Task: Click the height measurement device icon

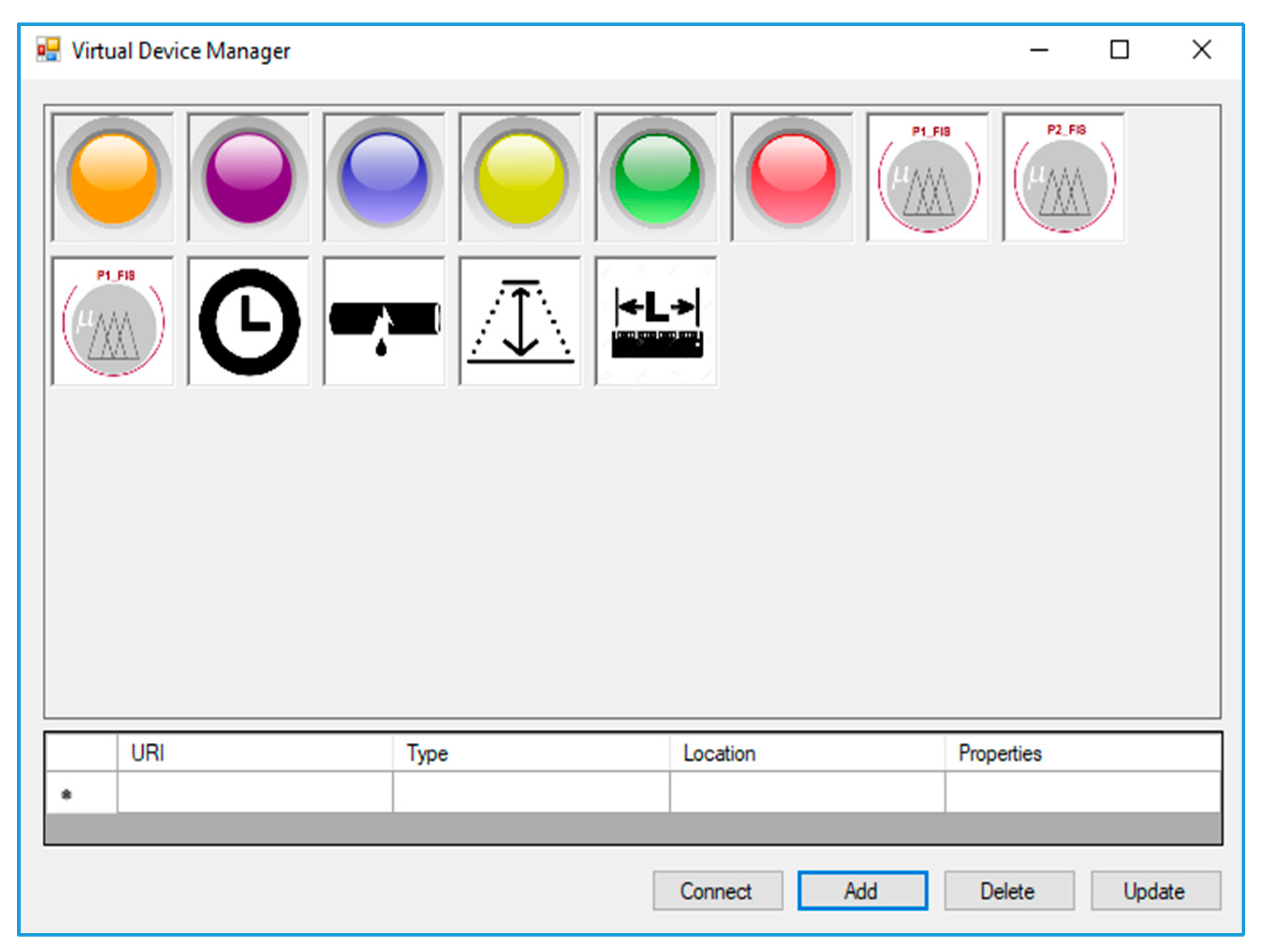Action: pyautogui.click(x=520, y=322)
